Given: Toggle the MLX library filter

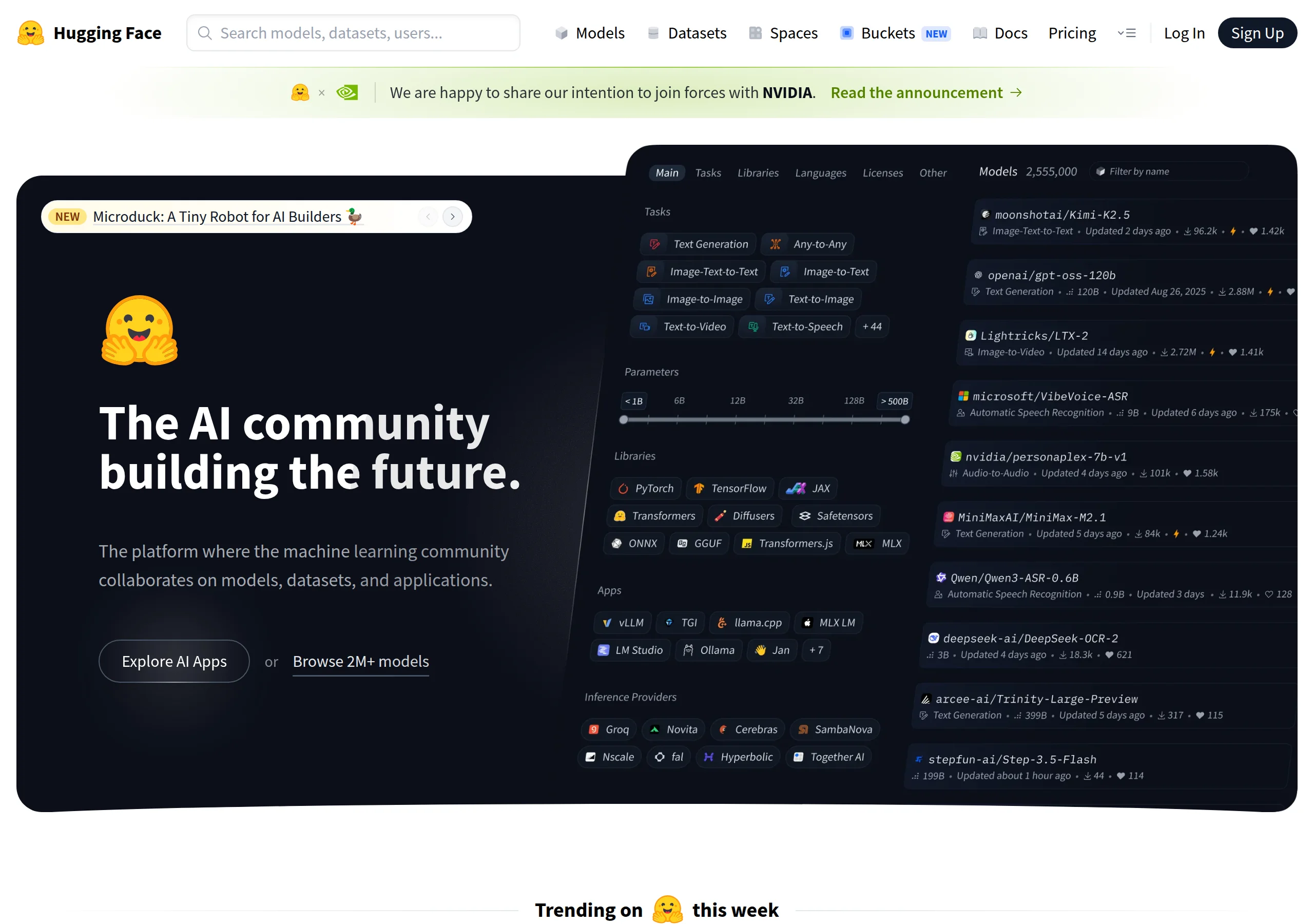Looking at the screenshot, I should [877, 543].
